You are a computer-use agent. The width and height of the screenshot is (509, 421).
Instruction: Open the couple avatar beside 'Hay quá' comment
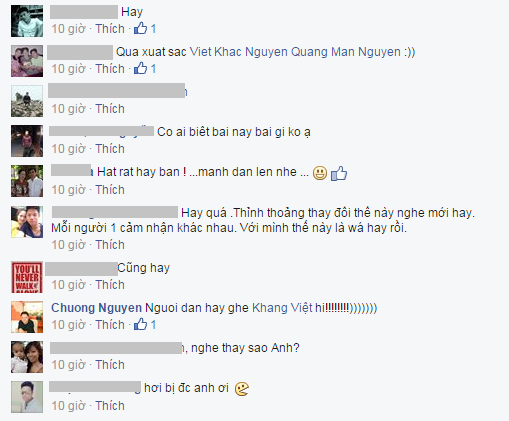27,222
